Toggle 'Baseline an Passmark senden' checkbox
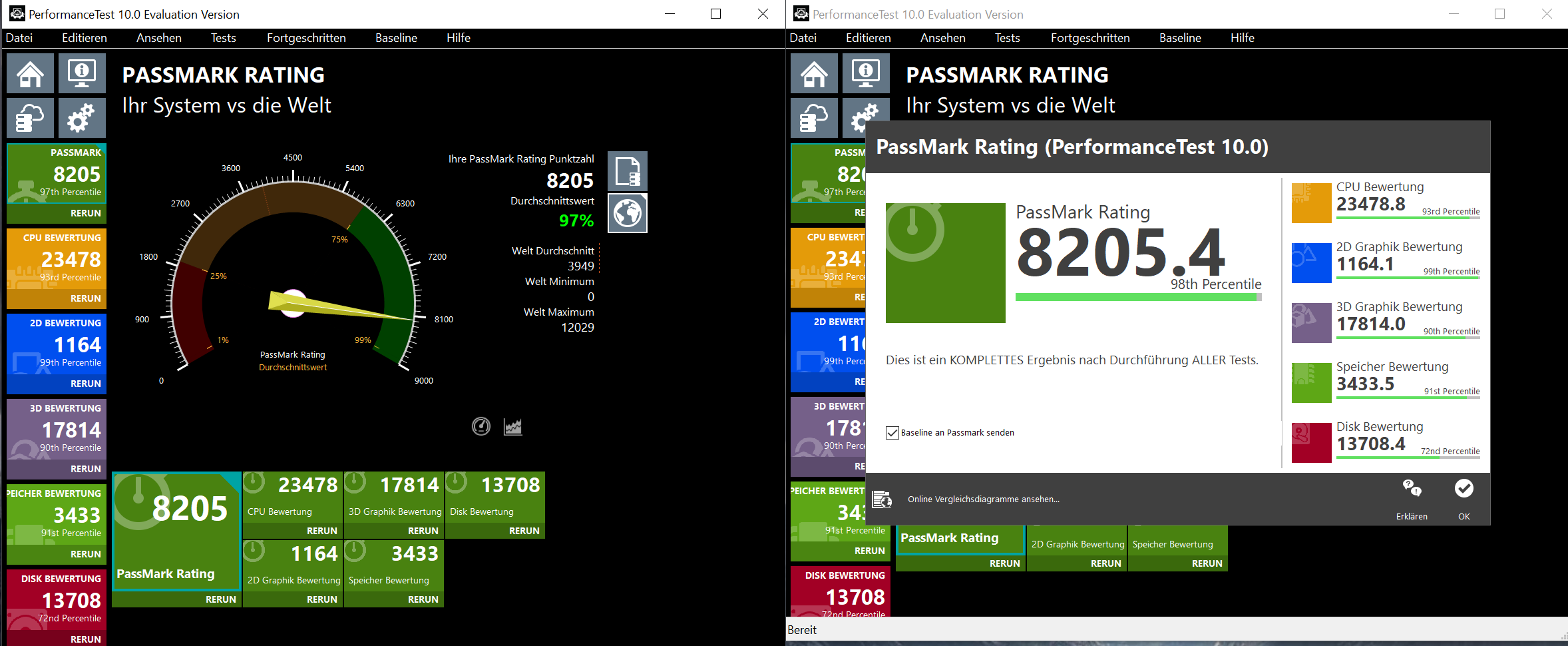Viewport: 1568px width, 646px height. tap(892, 433)
